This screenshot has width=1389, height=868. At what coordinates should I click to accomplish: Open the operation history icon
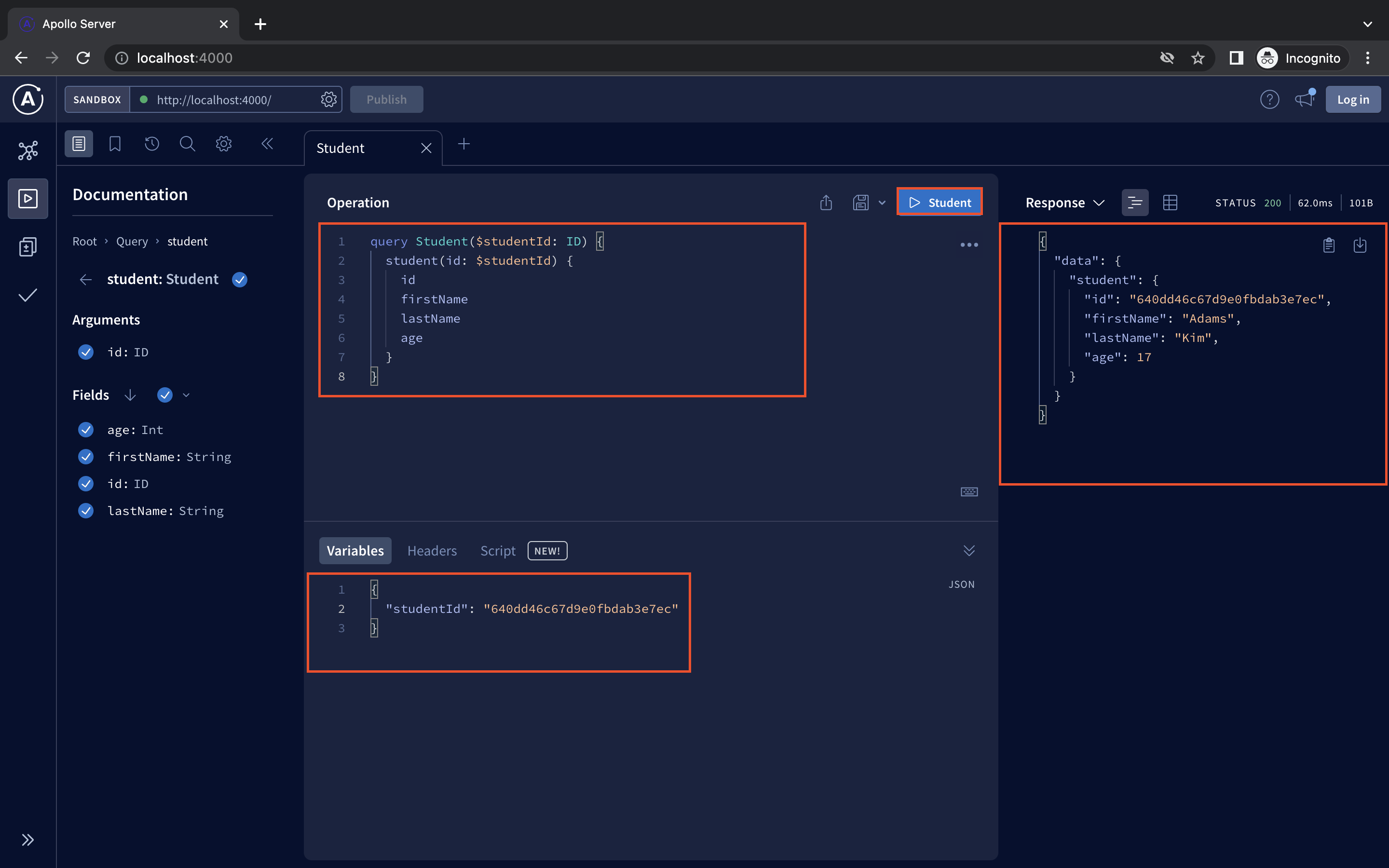(x=151, y=144)
